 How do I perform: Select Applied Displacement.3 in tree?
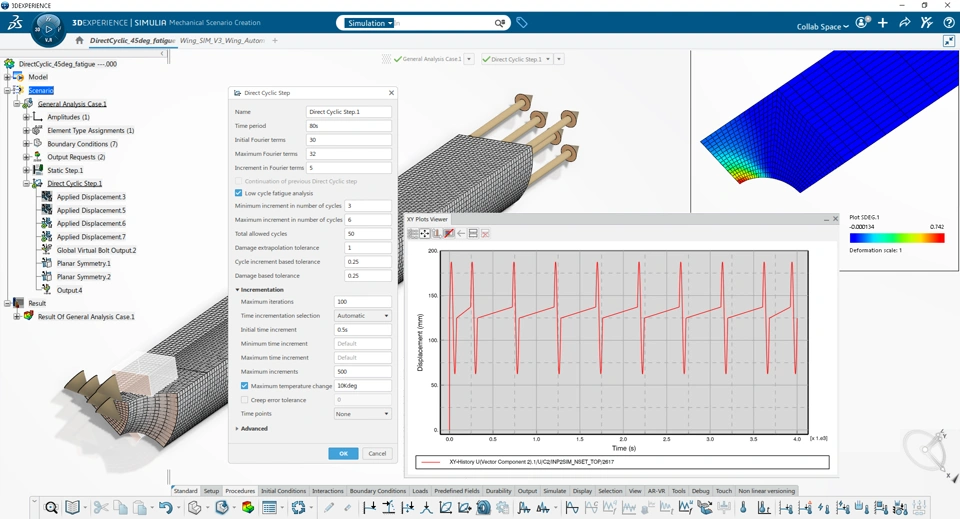(91, 197)
